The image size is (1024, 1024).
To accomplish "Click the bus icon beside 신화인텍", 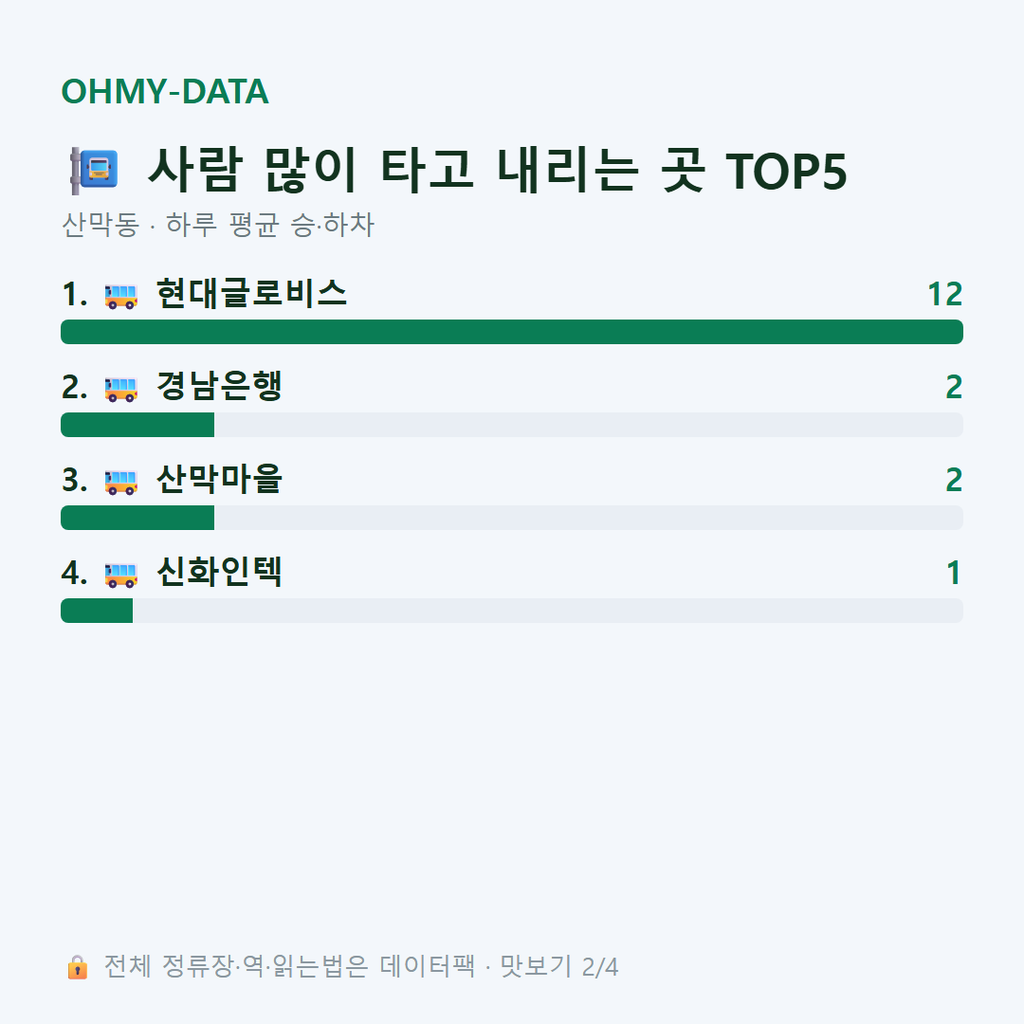I will (x=121, y=574).
